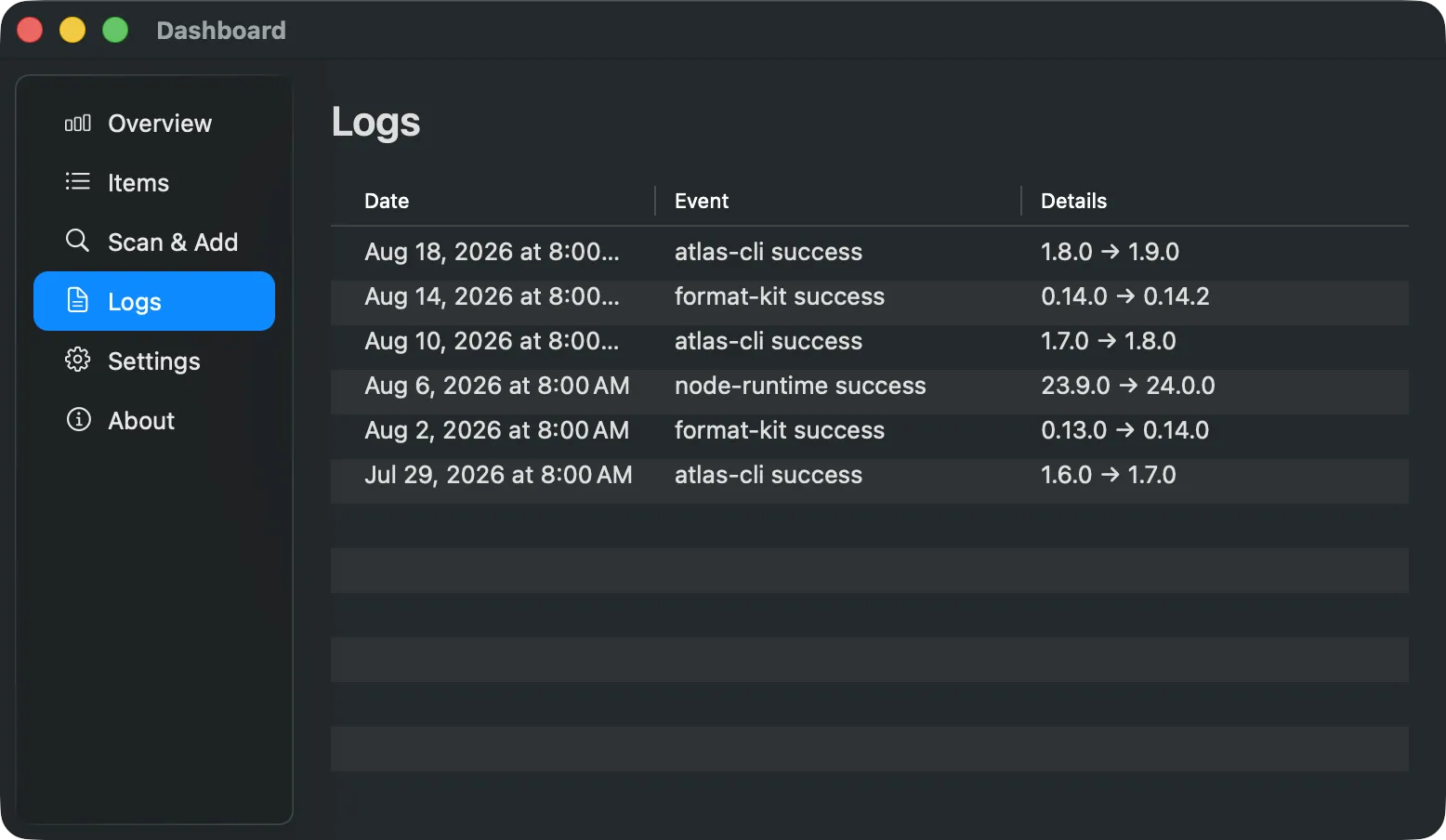The image size is (1446, 840).
Task: Click the Settings gear icon
Action: coord(78,360)
